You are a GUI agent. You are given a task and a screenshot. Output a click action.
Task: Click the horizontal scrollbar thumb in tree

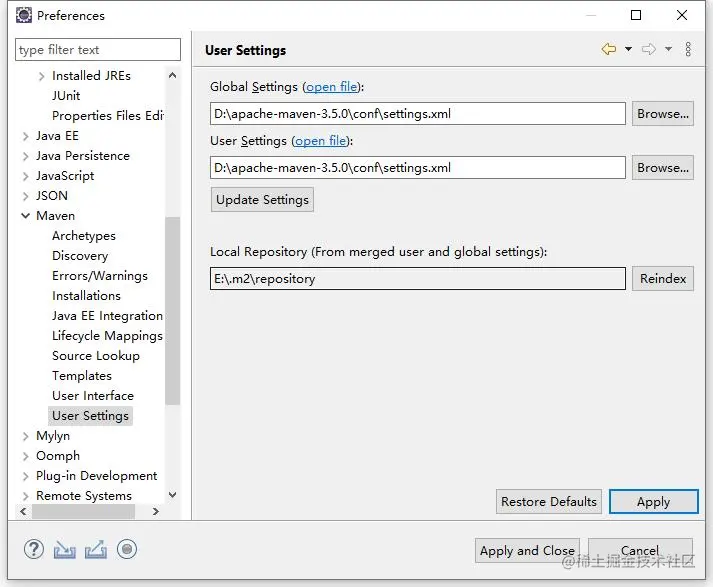click(83, 512)
